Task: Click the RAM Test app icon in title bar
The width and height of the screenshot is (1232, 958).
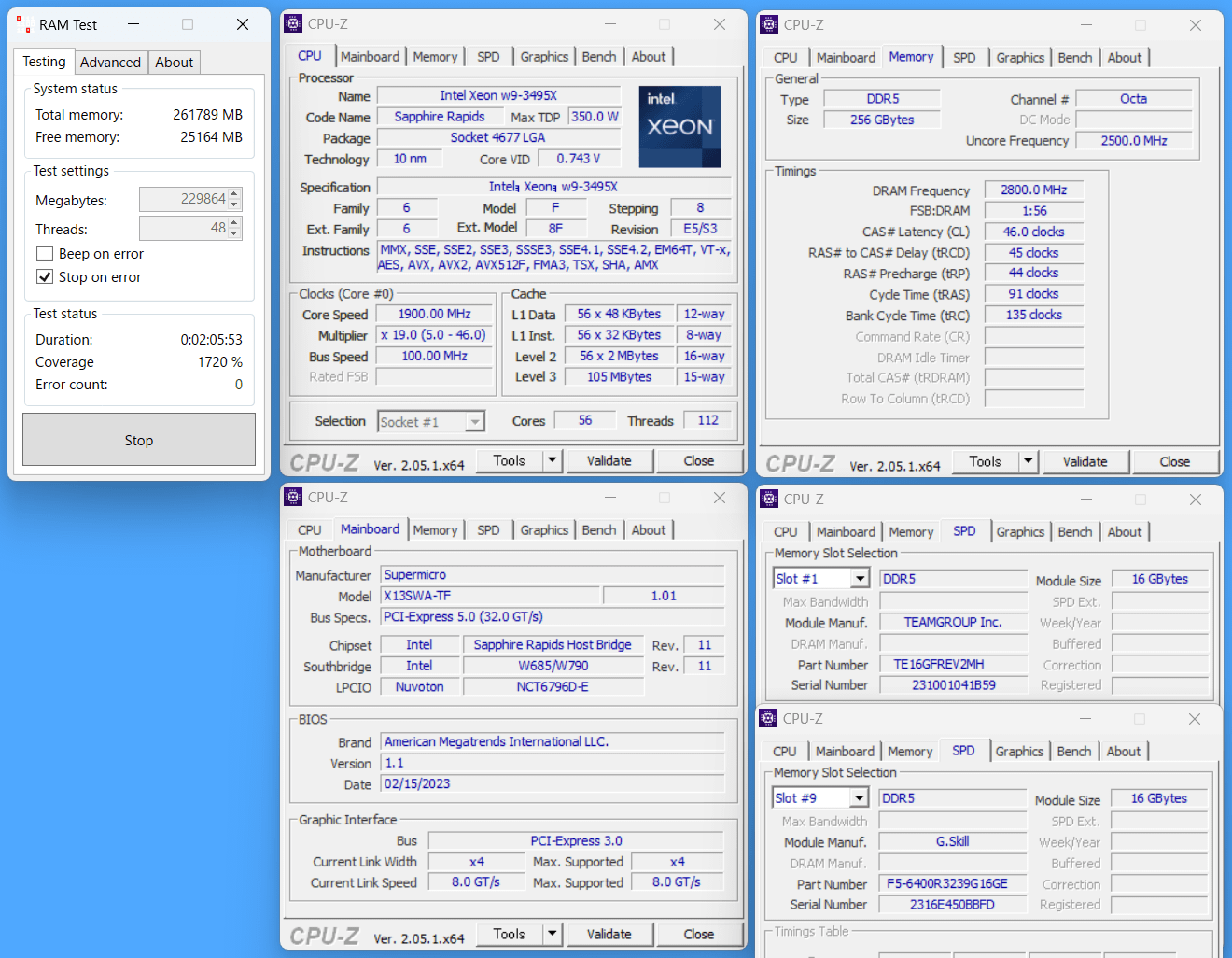Action: [x=23, y=24]
